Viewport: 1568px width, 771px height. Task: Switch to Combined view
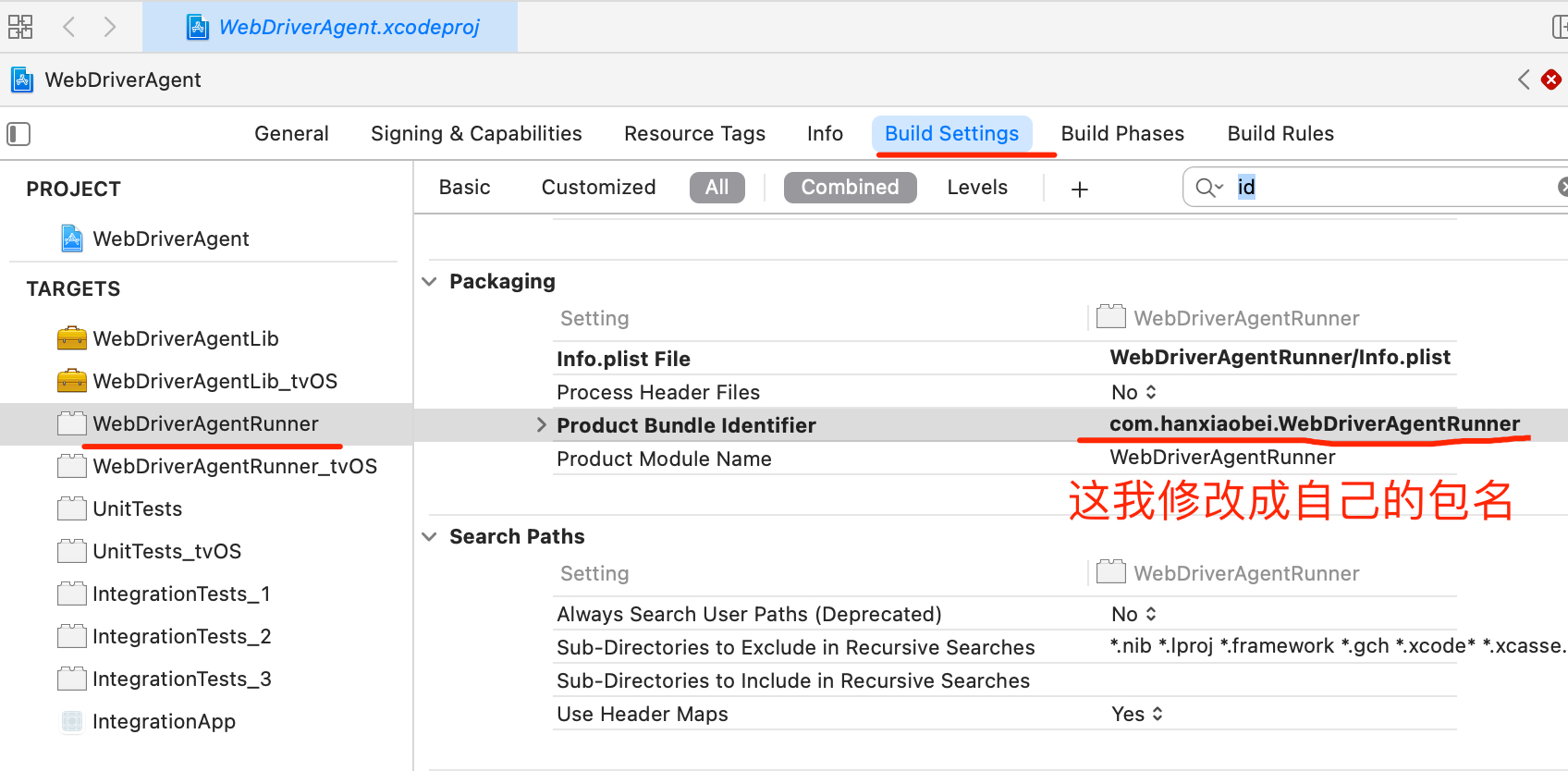pyautogui.click(x=850, y=188)
